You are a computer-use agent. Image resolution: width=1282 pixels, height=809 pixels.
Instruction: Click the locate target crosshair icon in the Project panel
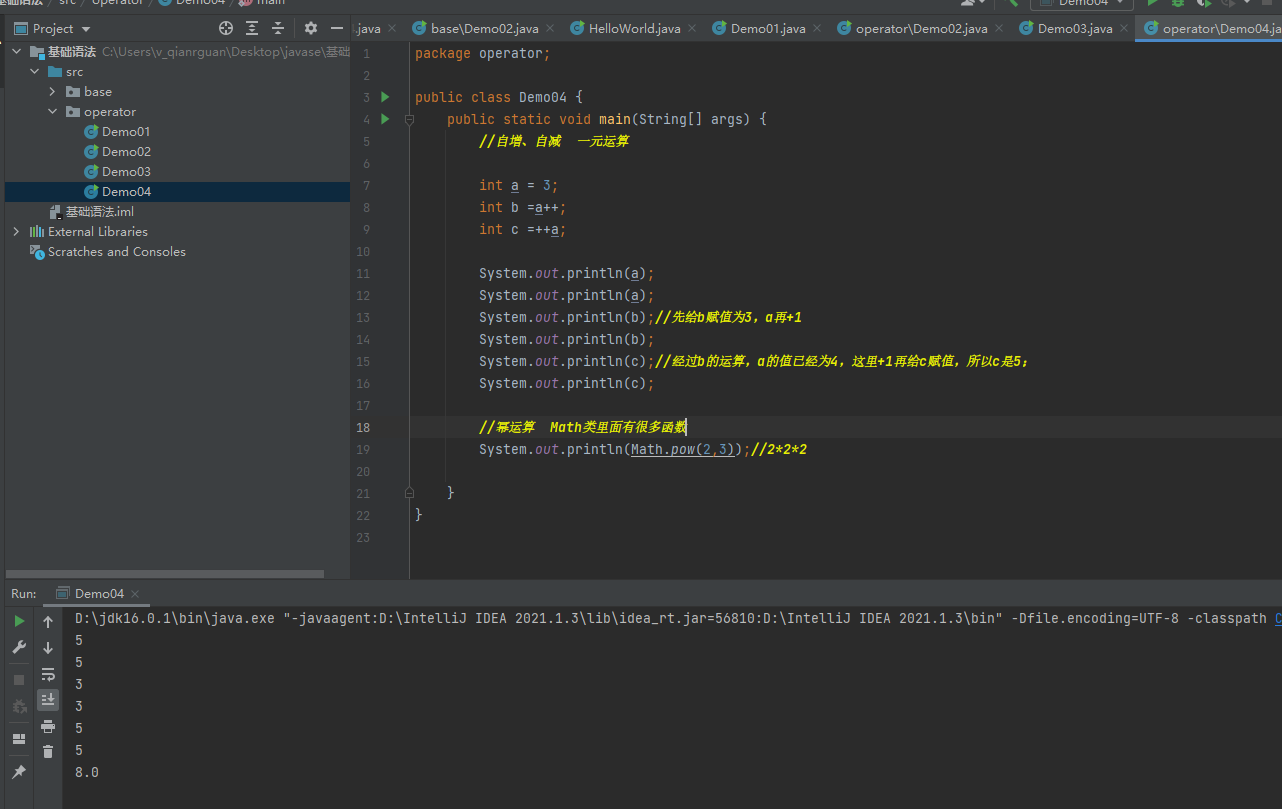point(226,29)
